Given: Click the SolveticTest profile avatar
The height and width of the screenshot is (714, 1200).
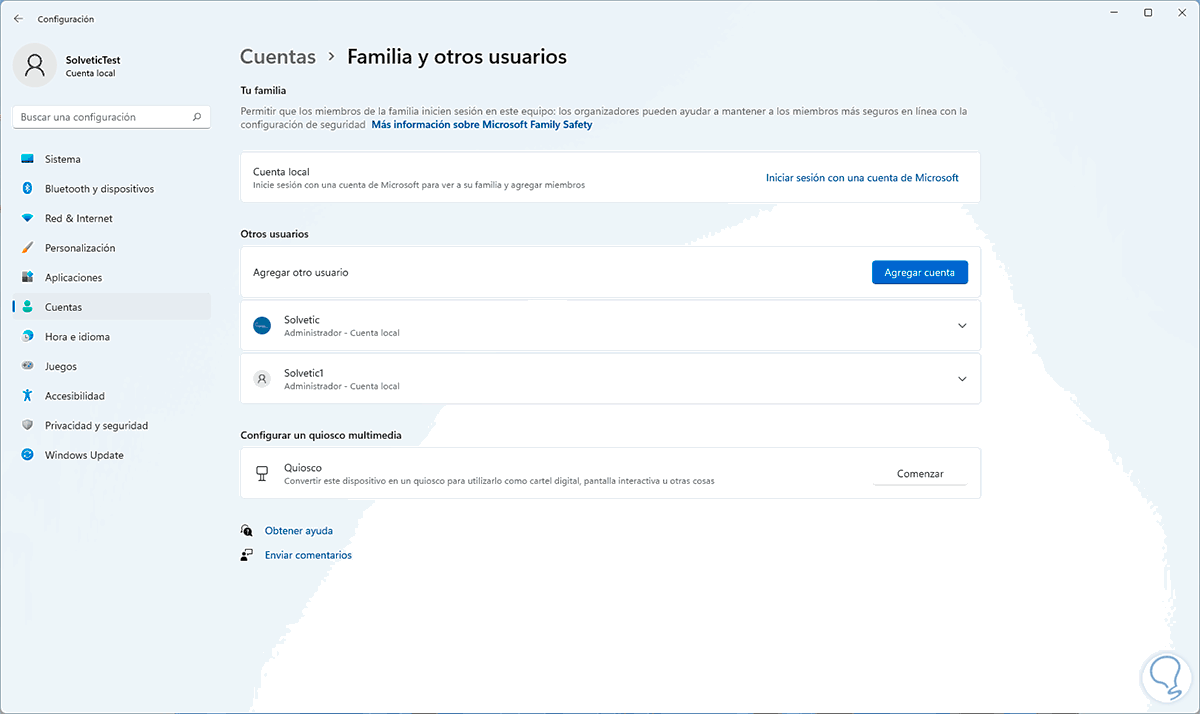Looking at the screenshot, I should [35, 66].
